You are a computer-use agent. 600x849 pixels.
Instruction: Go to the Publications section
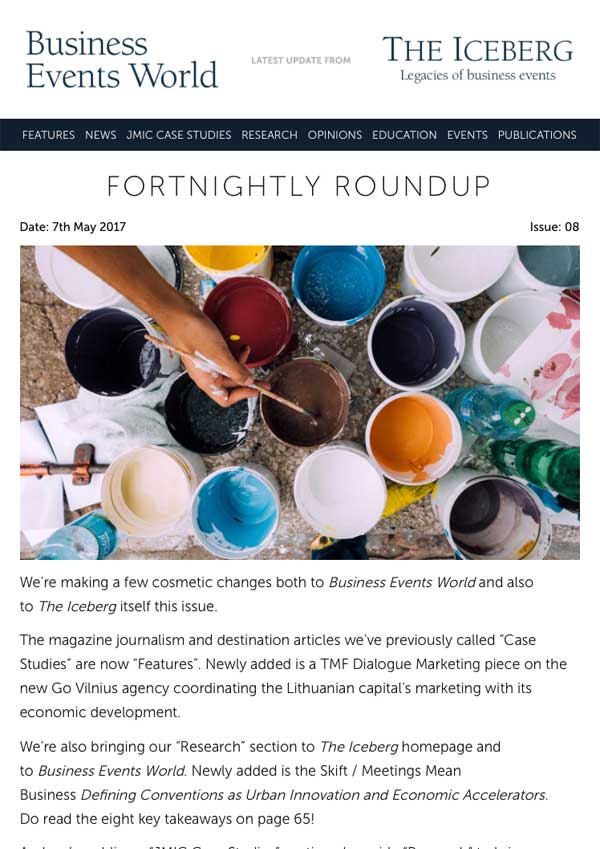(537, 135)
